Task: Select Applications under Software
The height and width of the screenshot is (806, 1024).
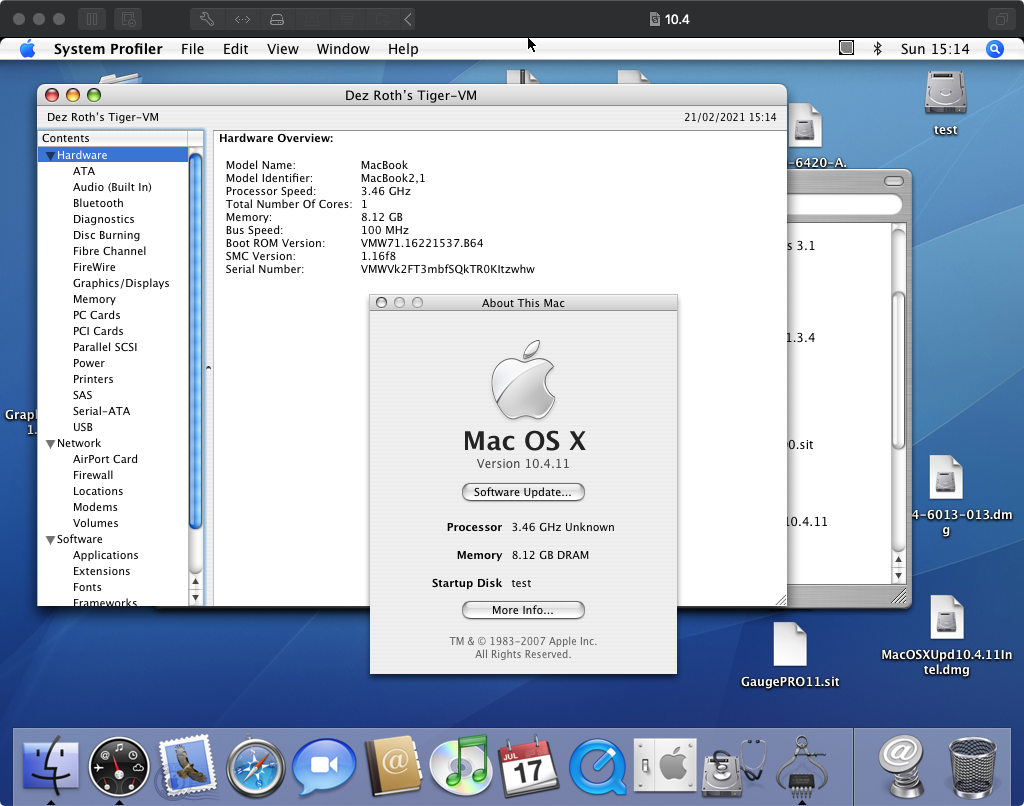Action: pyautogui.click(x=106, y=555)
